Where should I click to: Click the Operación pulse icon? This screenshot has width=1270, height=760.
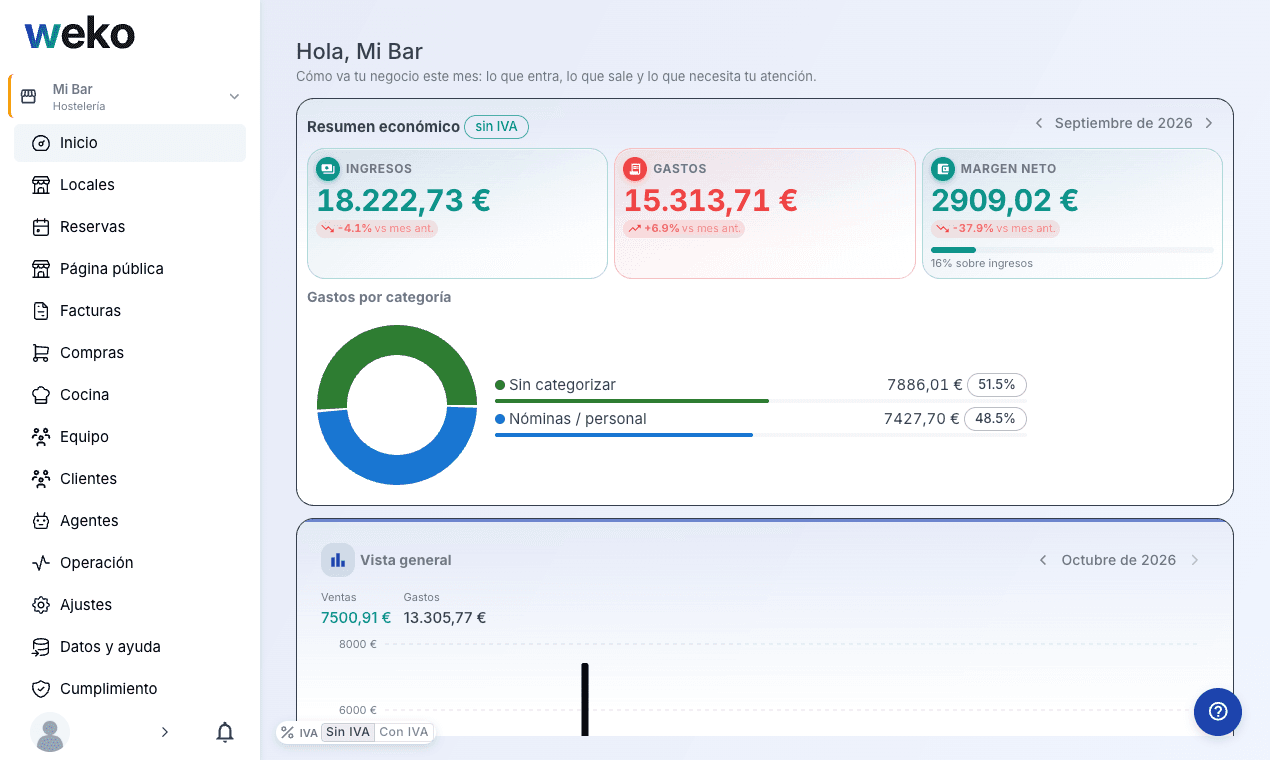tap(41, 563)
